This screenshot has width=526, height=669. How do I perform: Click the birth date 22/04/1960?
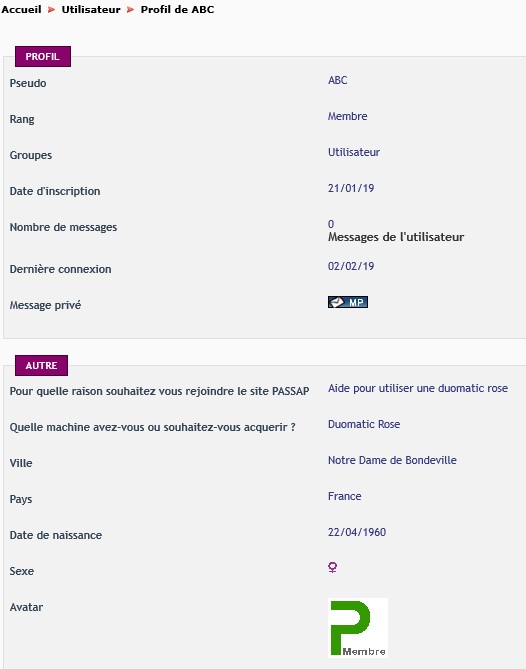[x=357, y=532]
